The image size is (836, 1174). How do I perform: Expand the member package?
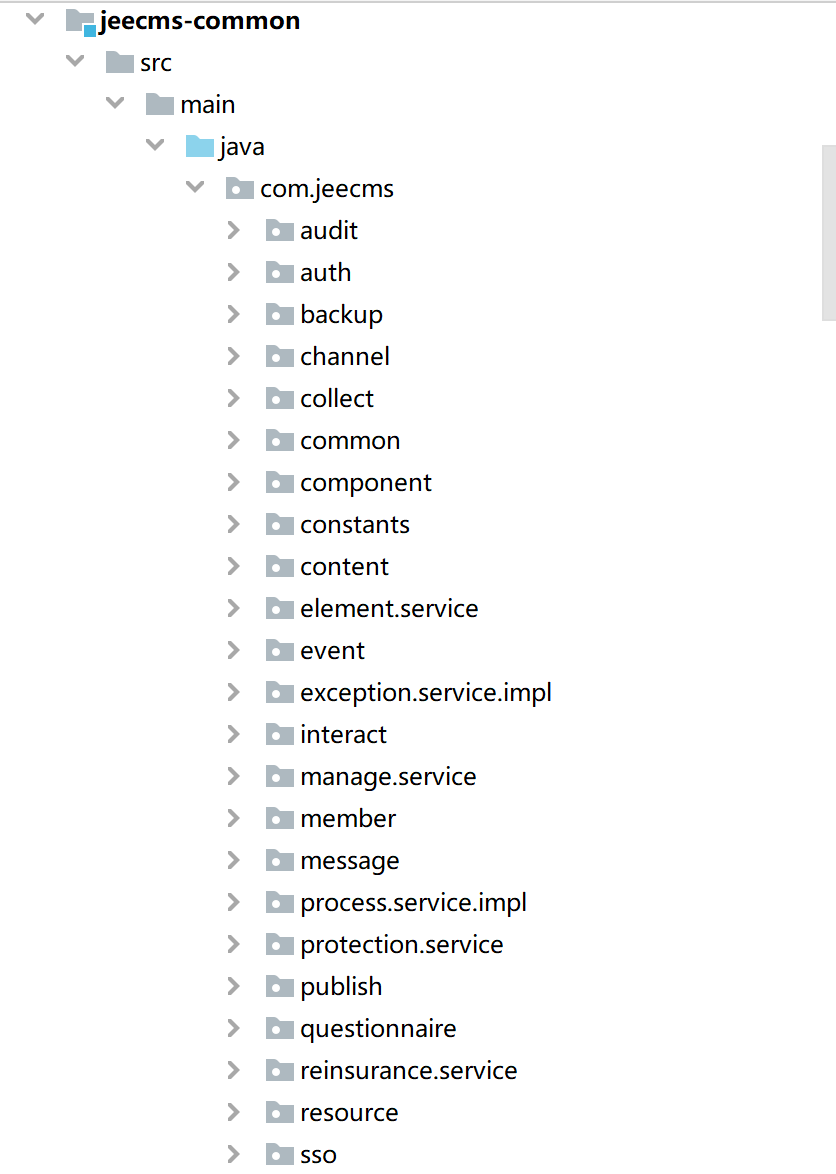pos(234,818)
